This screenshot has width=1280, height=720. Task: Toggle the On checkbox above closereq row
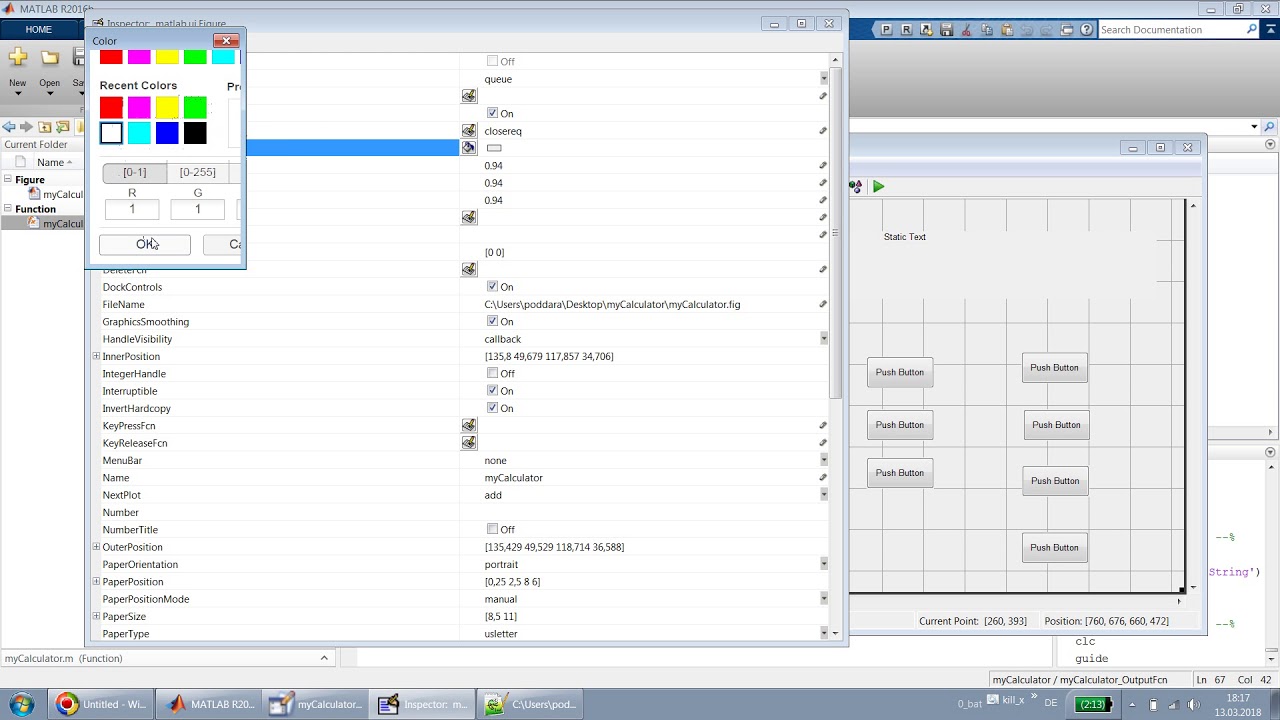click(x=492, y=113)
